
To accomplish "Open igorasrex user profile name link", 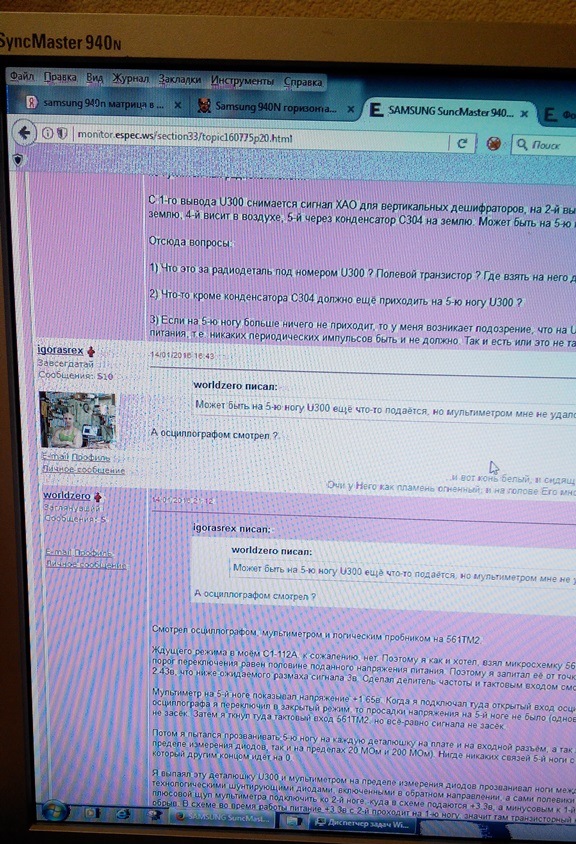I will click(x=60, y=350).
